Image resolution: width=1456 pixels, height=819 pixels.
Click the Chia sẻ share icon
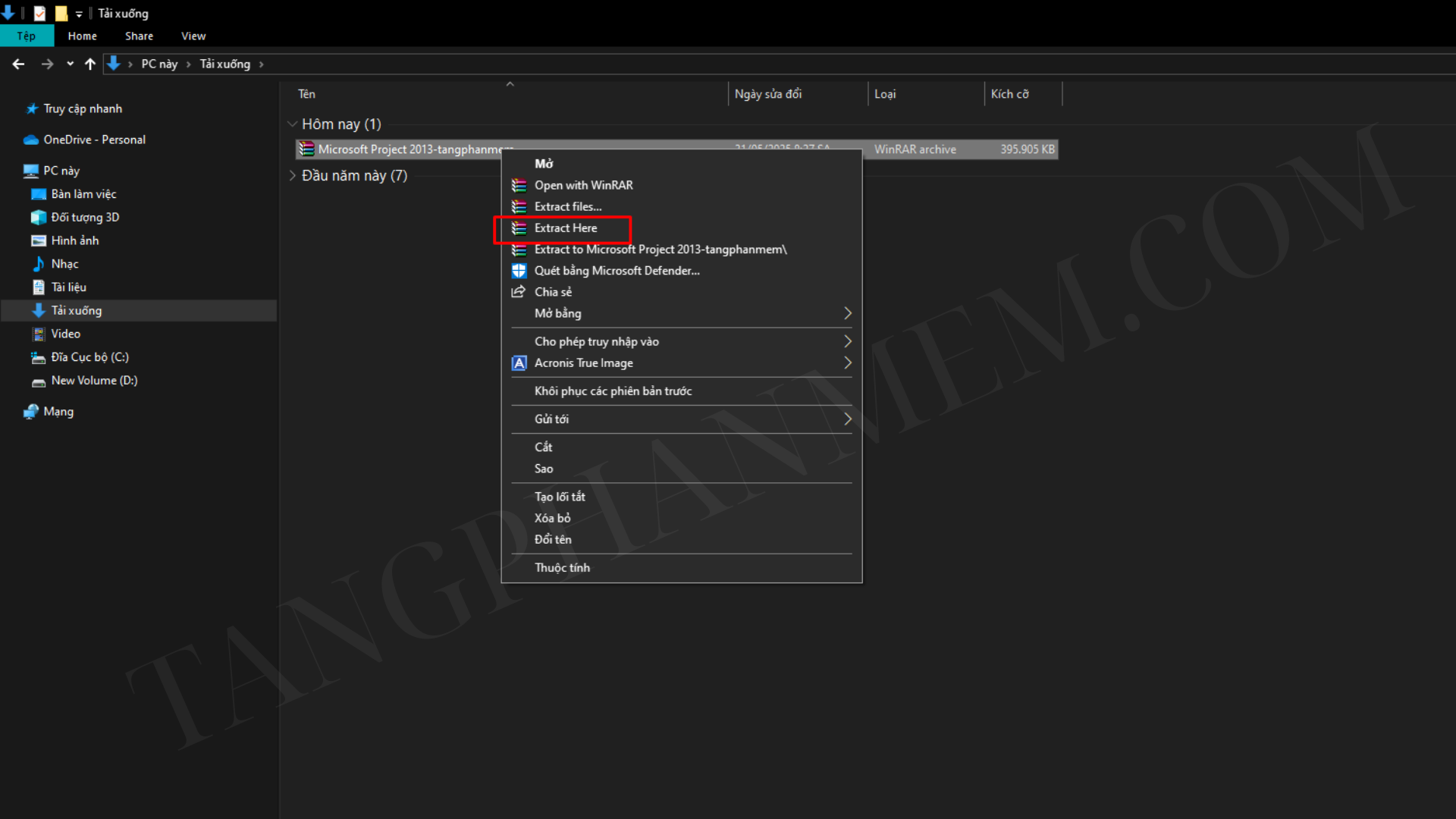pos(519,292)
